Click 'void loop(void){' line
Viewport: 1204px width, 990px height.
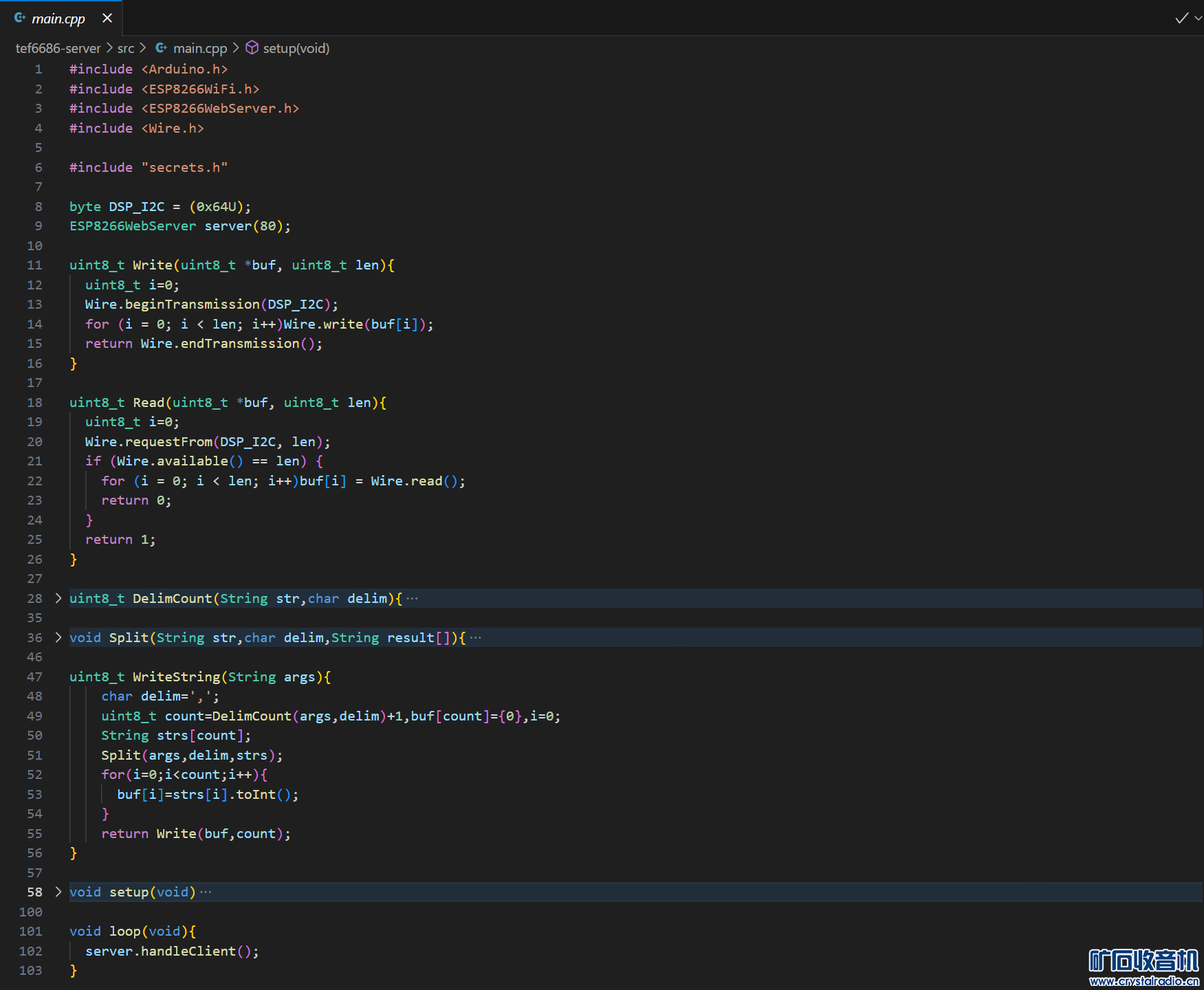[x=133, y=932]
